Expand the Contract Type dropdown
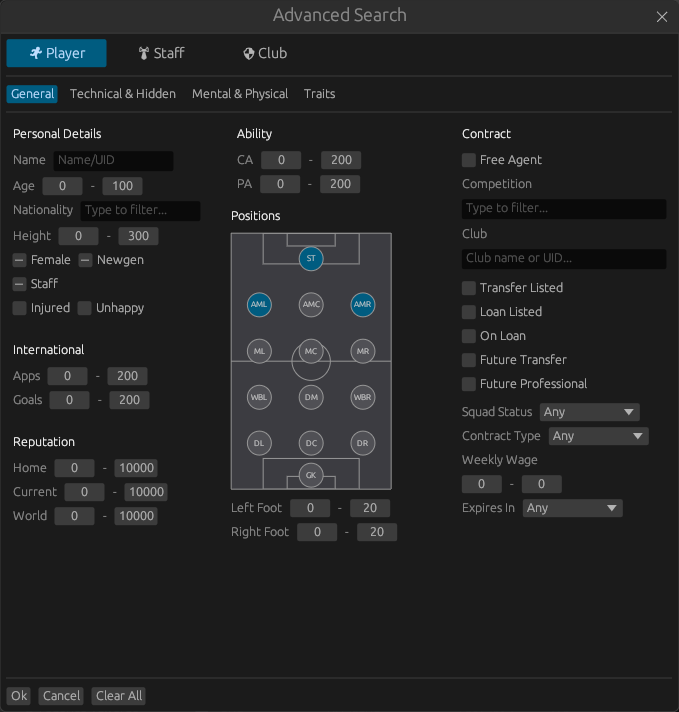 (x=598, y=436)
